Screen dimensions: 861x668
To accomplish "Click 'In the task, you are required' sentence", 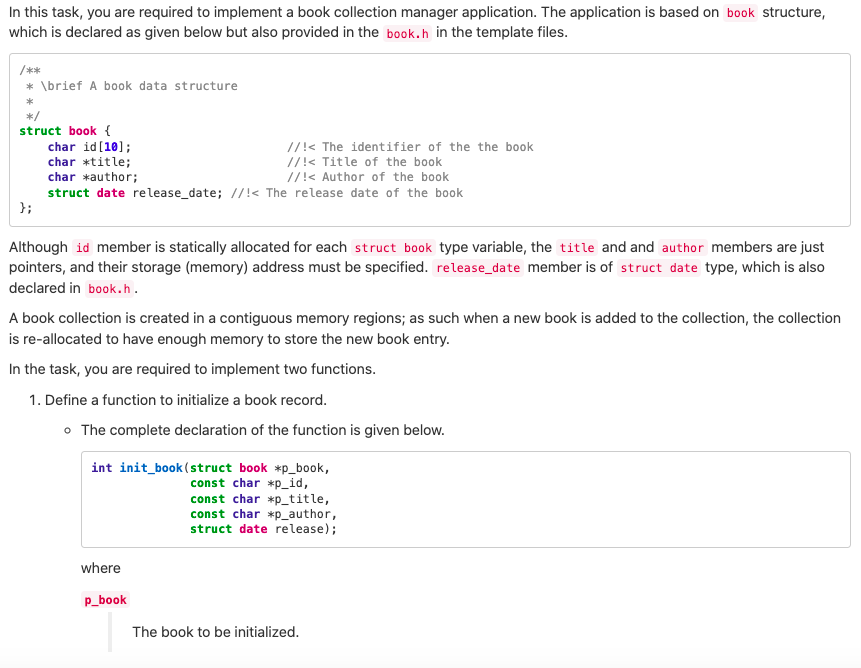I will [192, 369].
